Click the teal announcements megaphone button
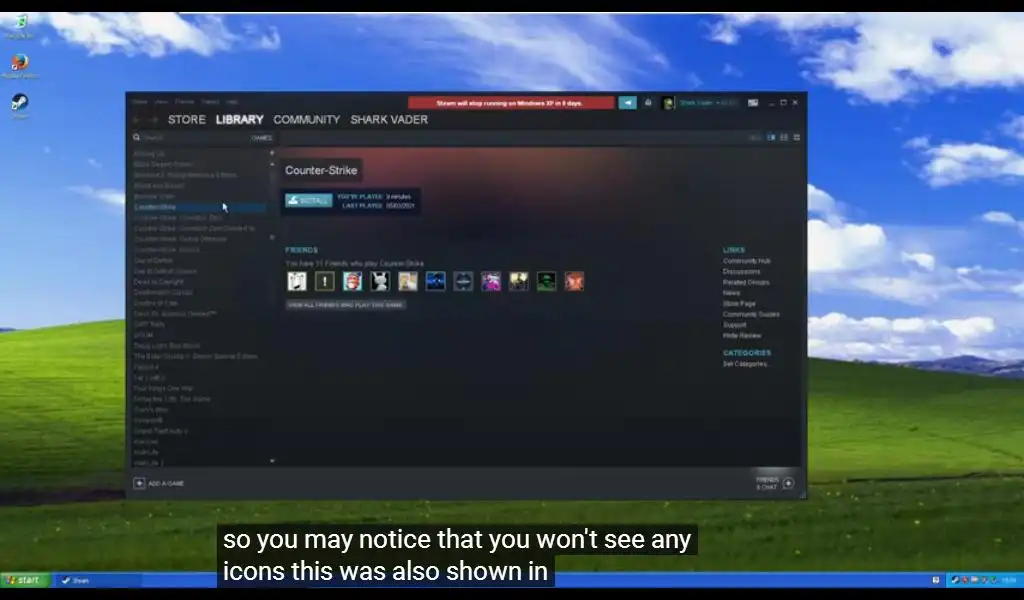Image resolution: width=1024 pixels, height=600 pixels. 627,103
